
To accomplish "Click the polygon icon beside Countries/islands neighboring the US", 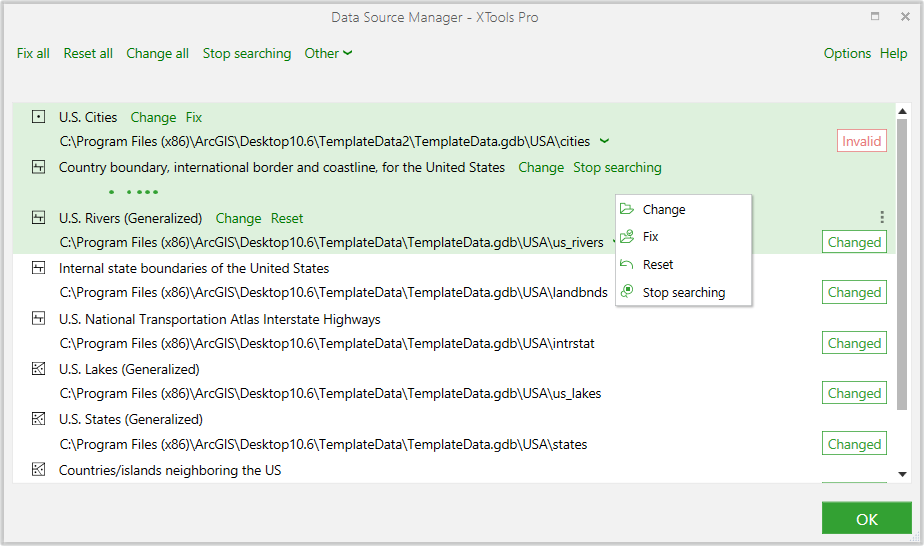I will point(38,469).
